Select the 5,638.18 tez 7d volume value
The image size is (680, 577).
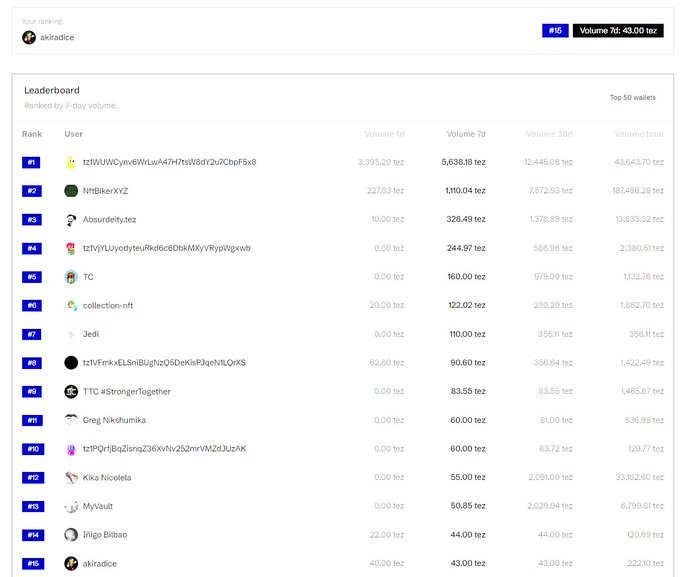pyautogui.click(x=463, y=162)
